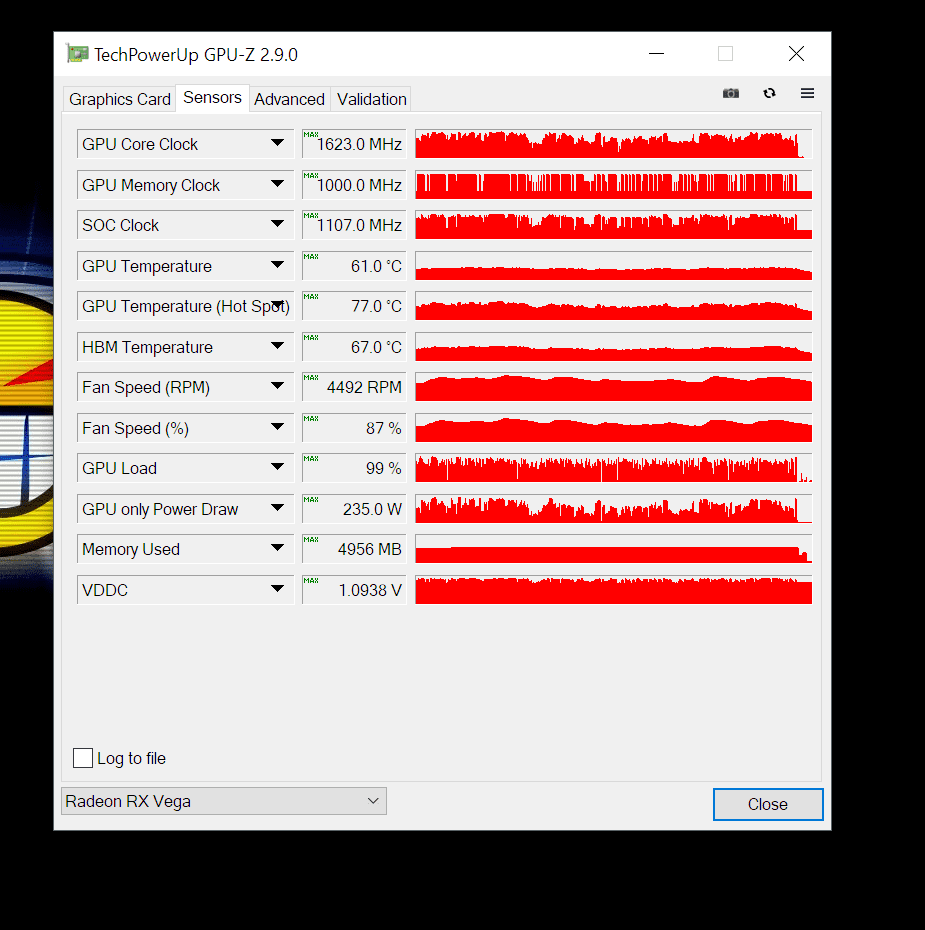This screenshot has width=925, height=930.
Task: Click the Memory Used history graph
Action: (x=614, y=549)
